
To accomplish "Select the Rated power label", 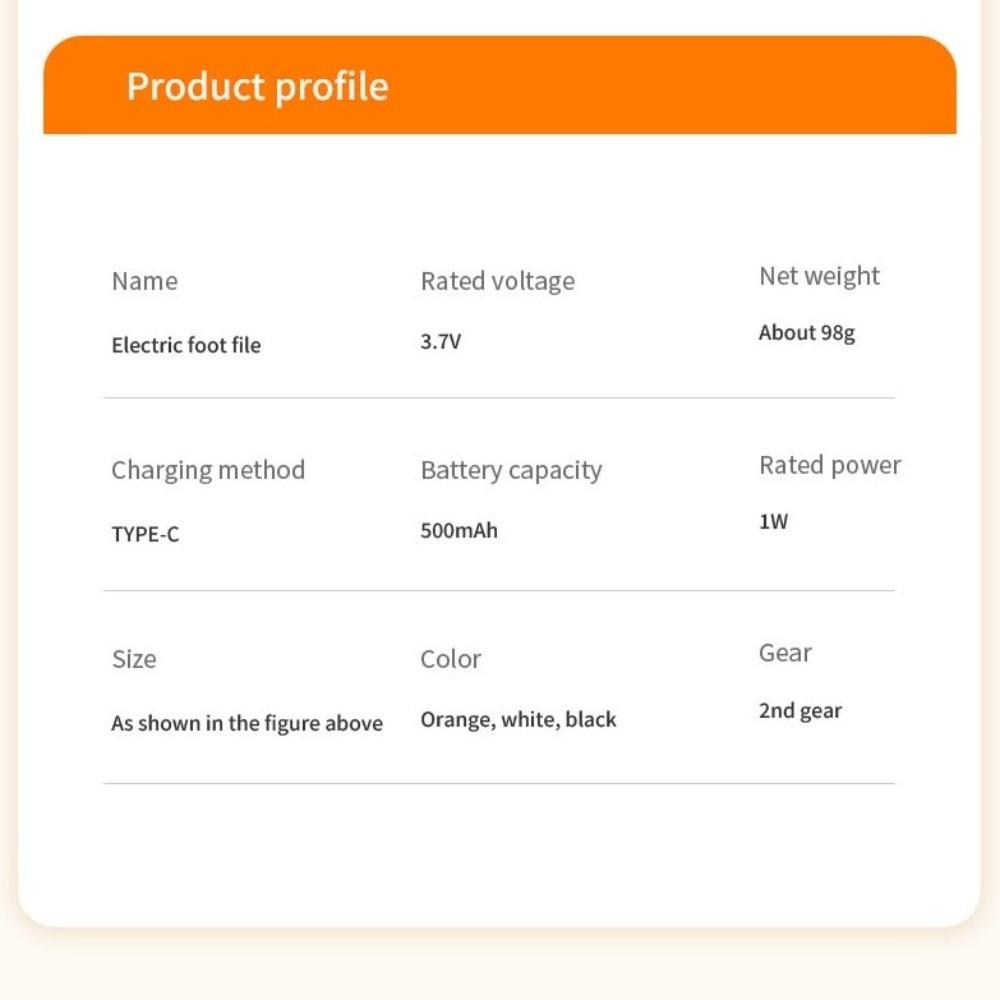I will point(830,465).
